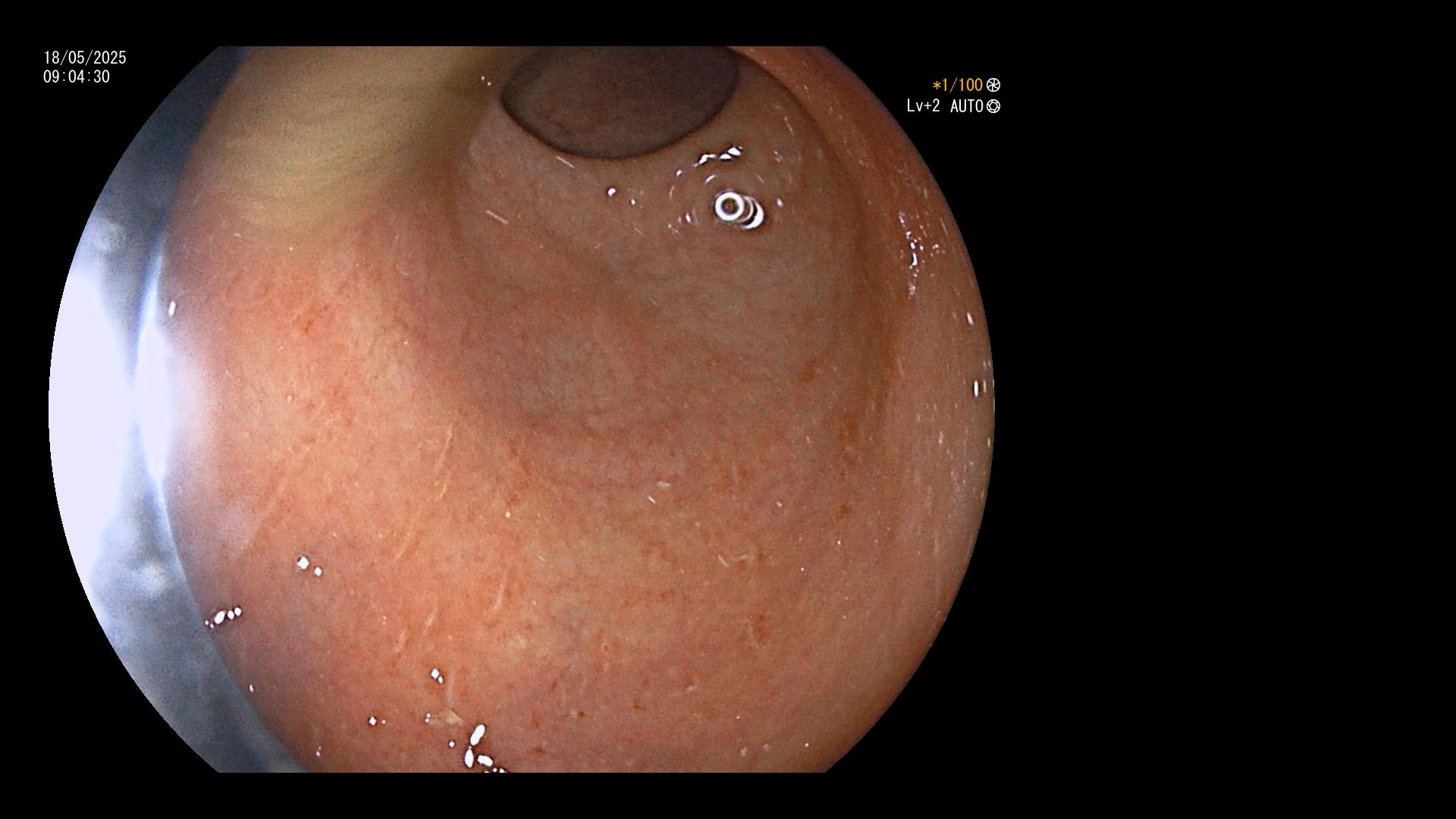Image resolution: width=1456 pixels, height=819 pixels.
Task: Click the endoscopic video image
Action: [522, 409]
